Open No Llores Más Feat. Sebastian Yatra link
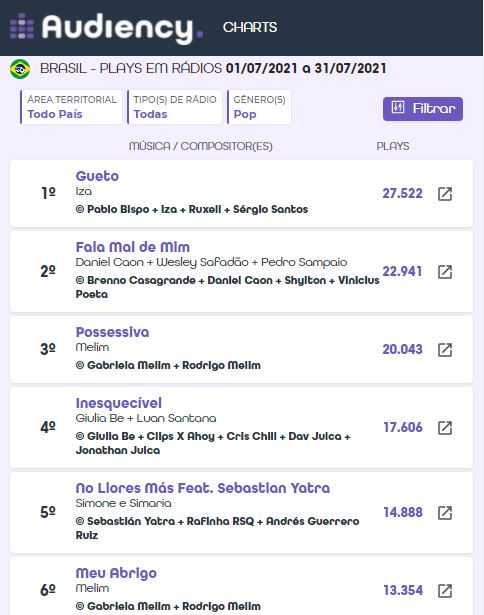484x615 pixels. pos(203,488)
